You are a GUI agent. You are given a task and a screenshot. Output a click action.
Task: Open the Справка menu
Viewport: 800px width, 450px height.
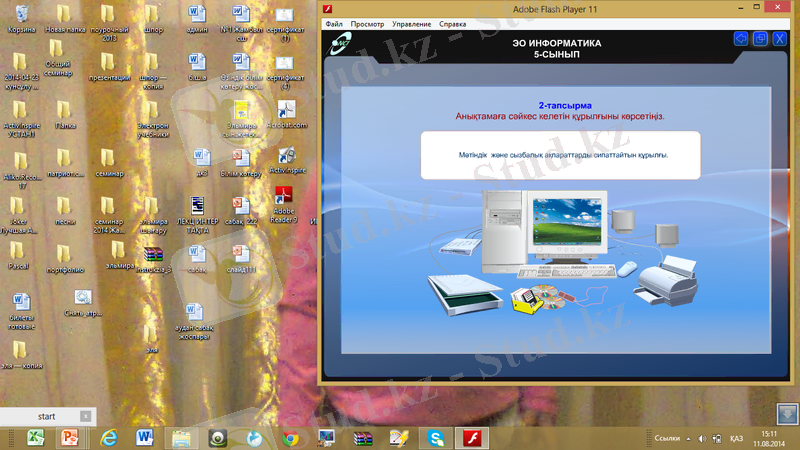pos(453,23)
